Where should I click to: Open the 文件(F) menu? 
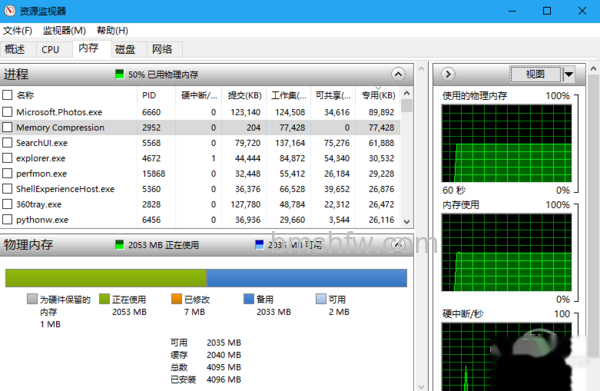[x=18, y=30]
